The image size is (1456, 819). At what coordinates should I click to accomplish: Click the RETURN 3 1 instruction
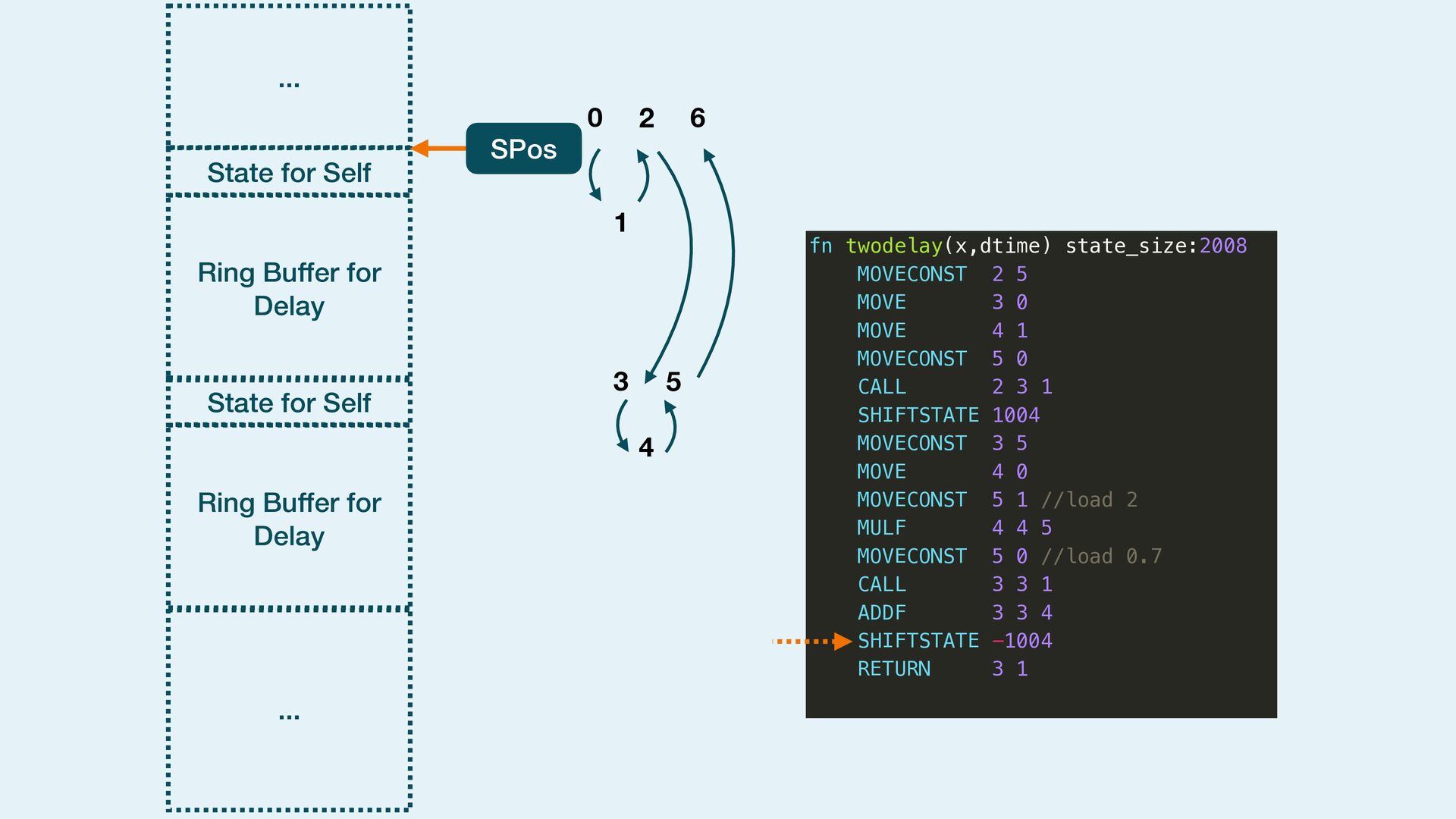point(942,669)
